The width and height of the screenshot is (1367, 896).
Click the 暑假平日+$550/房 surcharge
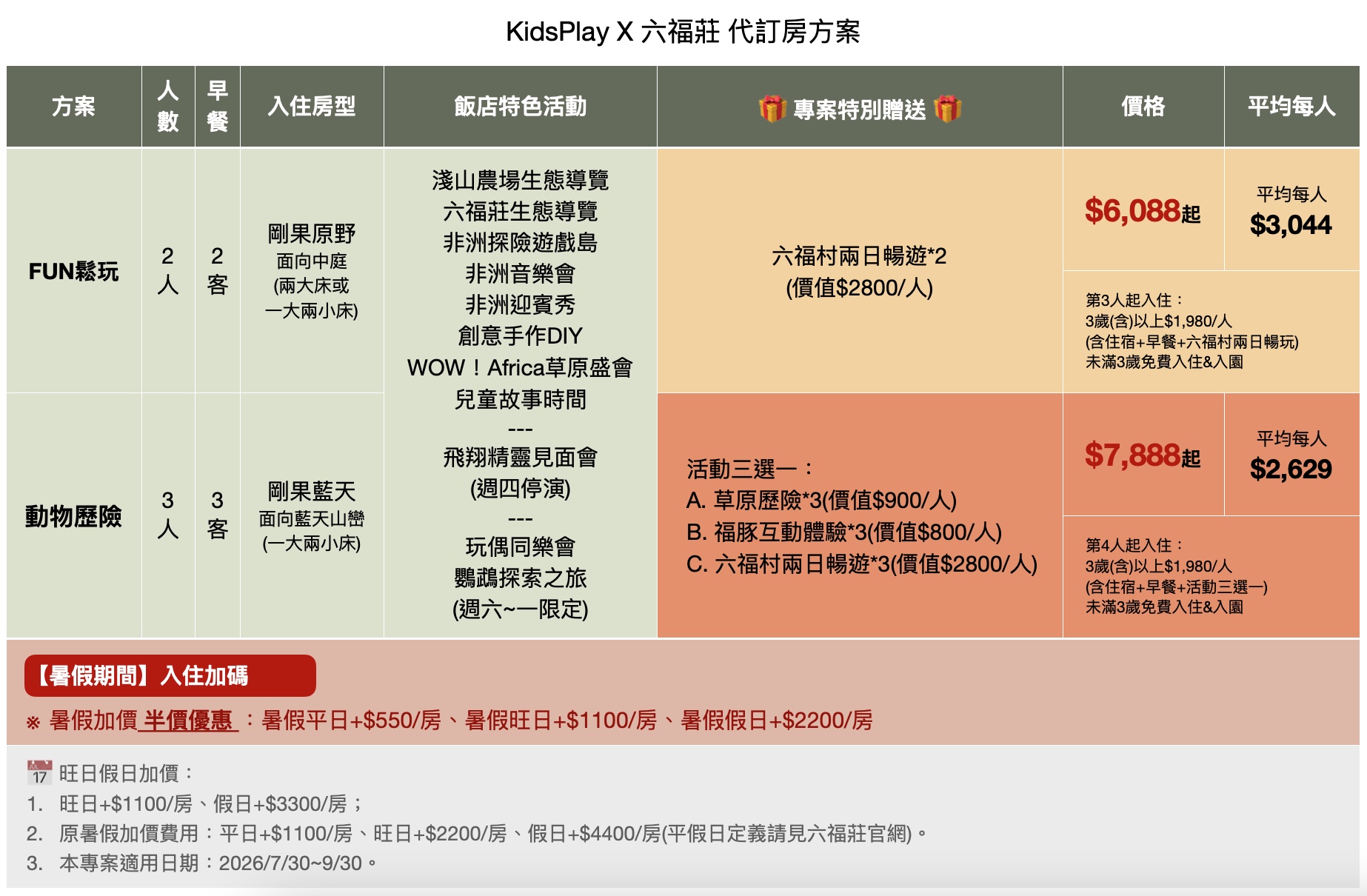[x=351, y=720]
